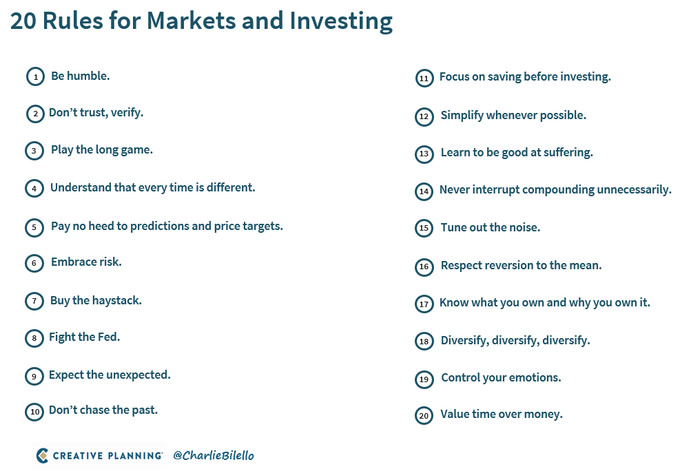The height and width of the screenshot is (471, 680).
Task: Select the circled number 8 badge
Action: tap(35, 338)
